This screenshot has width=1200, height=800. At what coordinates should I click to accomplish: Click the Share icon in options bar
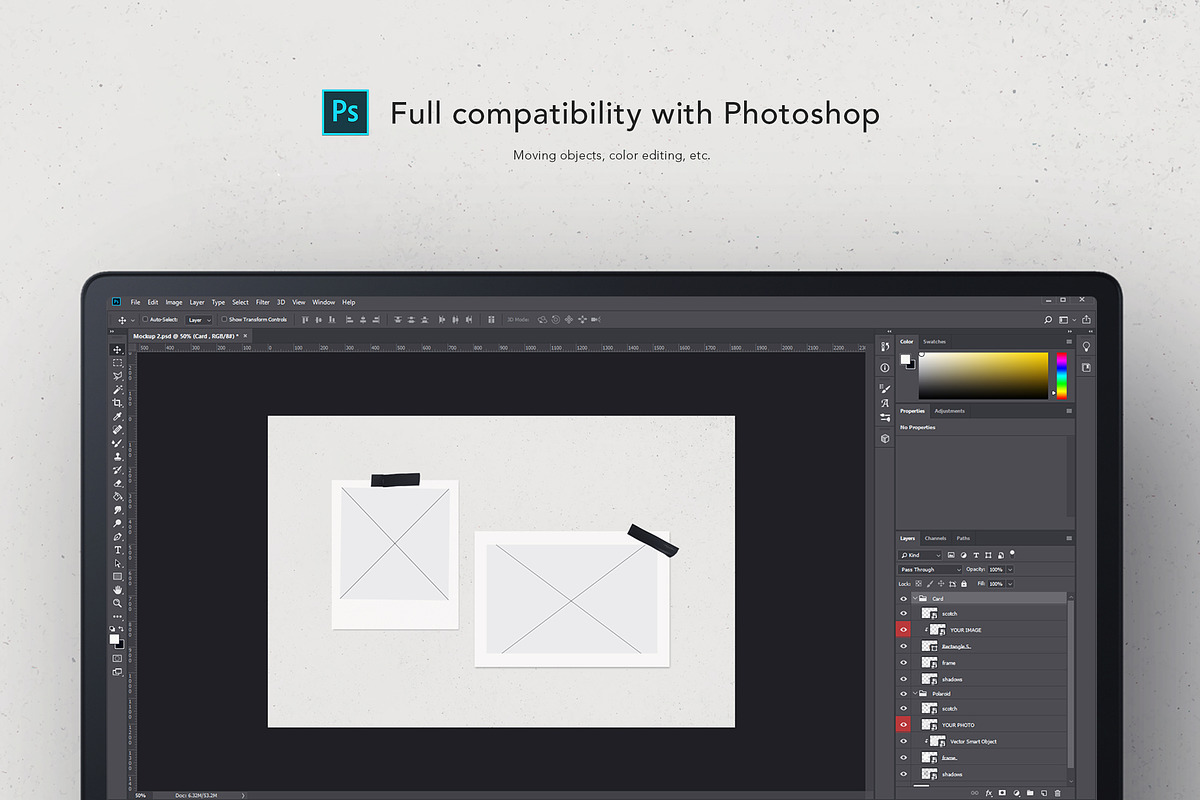pos(1086,320)
